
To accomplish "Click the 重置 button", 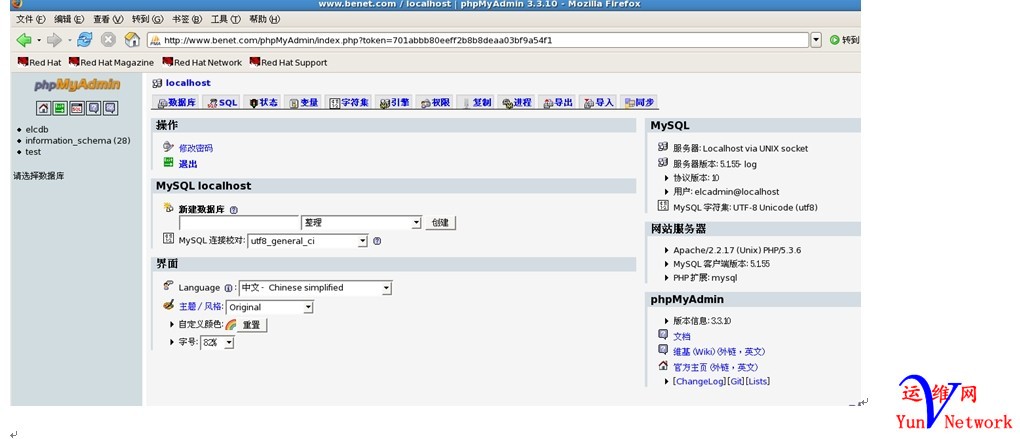I will pos(252,325).
